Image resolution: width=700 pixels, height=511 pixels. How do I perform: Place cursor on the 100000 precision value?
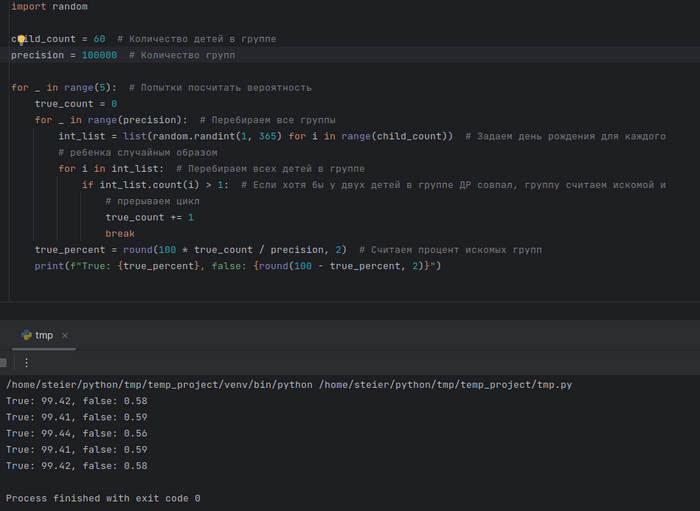point(99,55)
